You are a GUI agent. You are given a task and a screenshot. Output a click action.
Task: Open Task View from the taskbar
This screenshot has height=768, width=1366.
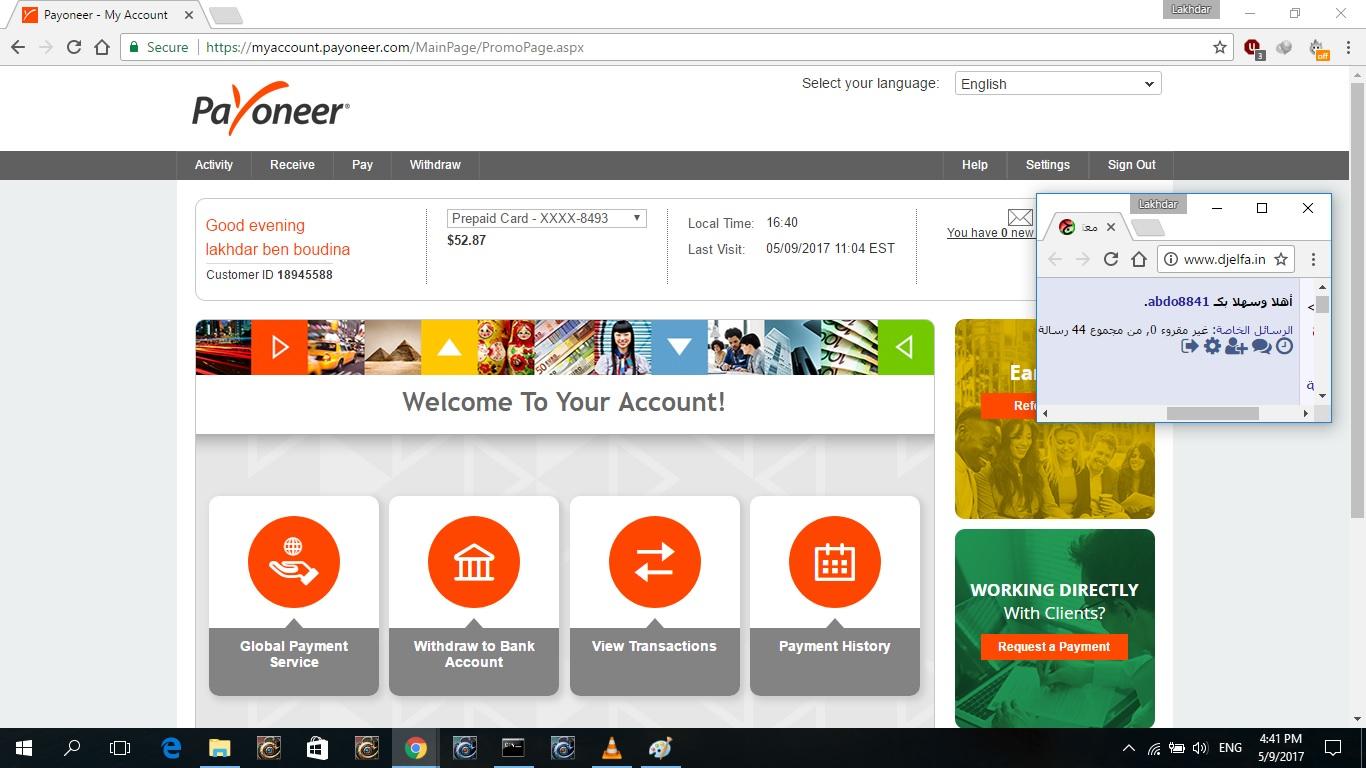120,748
